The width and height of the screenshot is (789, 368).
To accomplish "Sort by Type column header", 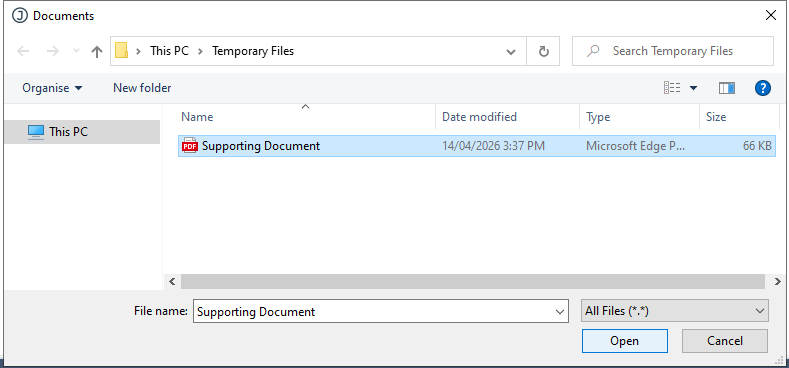I will pyautogui.click(x=598, y=117).
